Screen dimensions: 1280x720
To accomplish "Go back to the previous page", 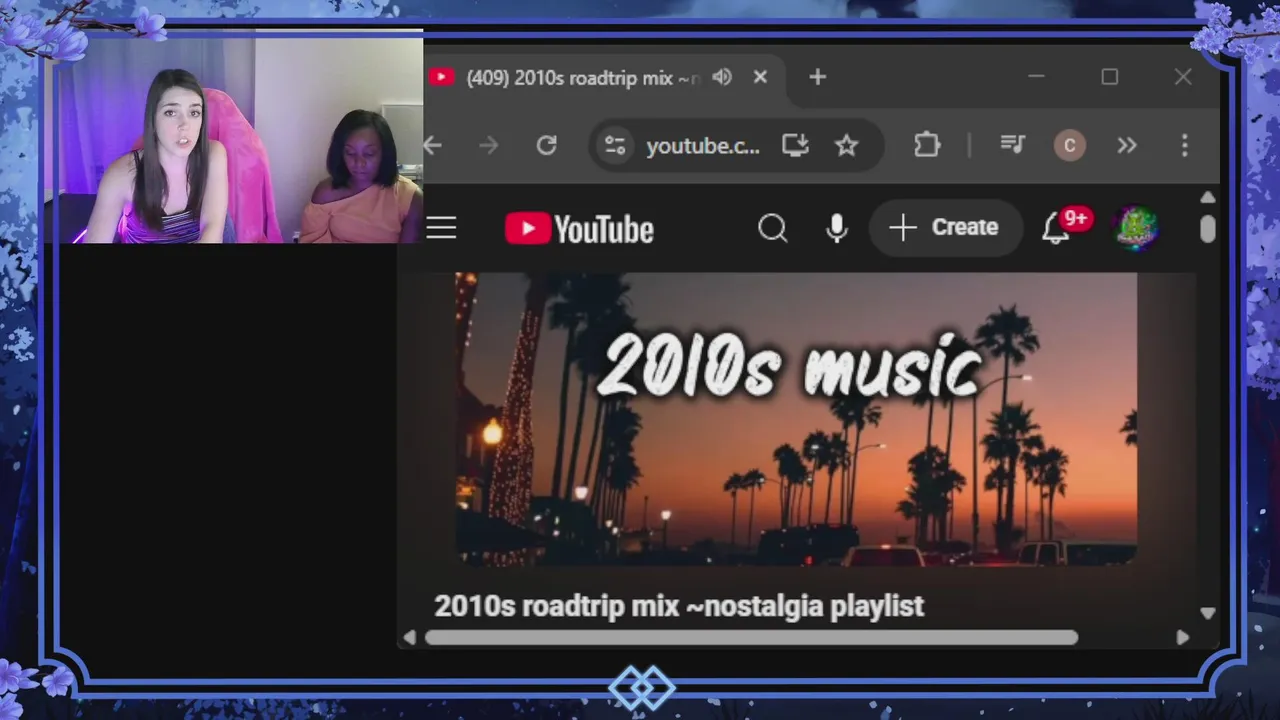I will pos(433,146).
